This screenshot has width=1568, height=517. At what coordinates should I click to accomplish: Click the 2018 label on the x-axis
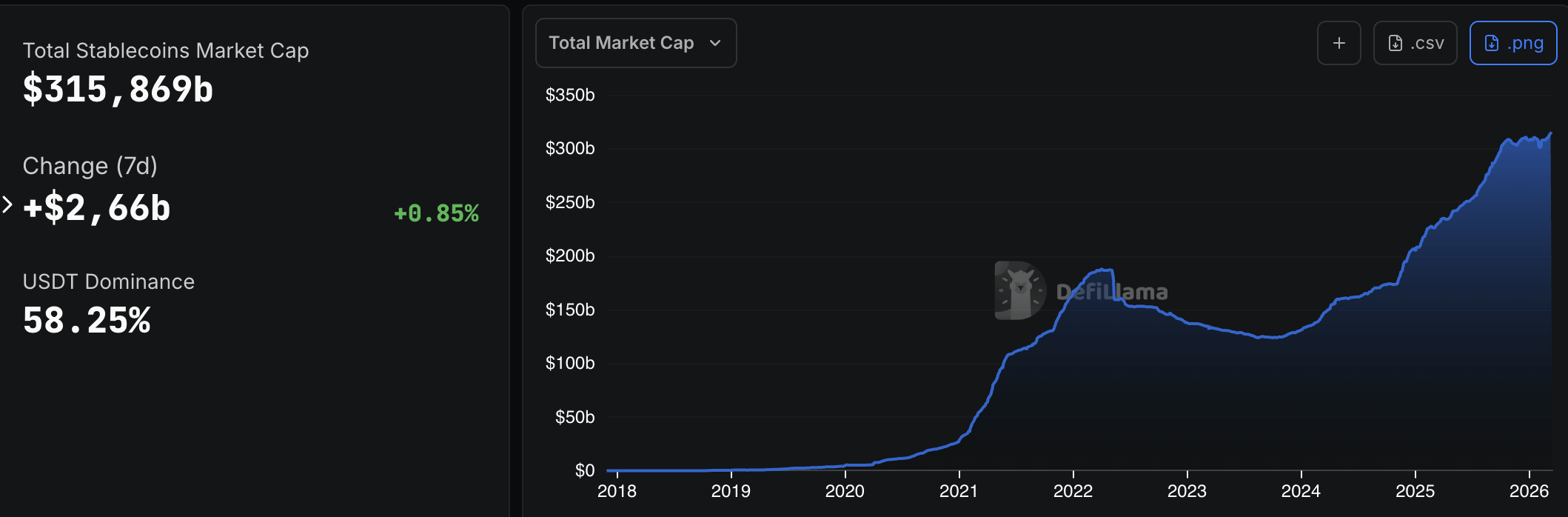617,491
